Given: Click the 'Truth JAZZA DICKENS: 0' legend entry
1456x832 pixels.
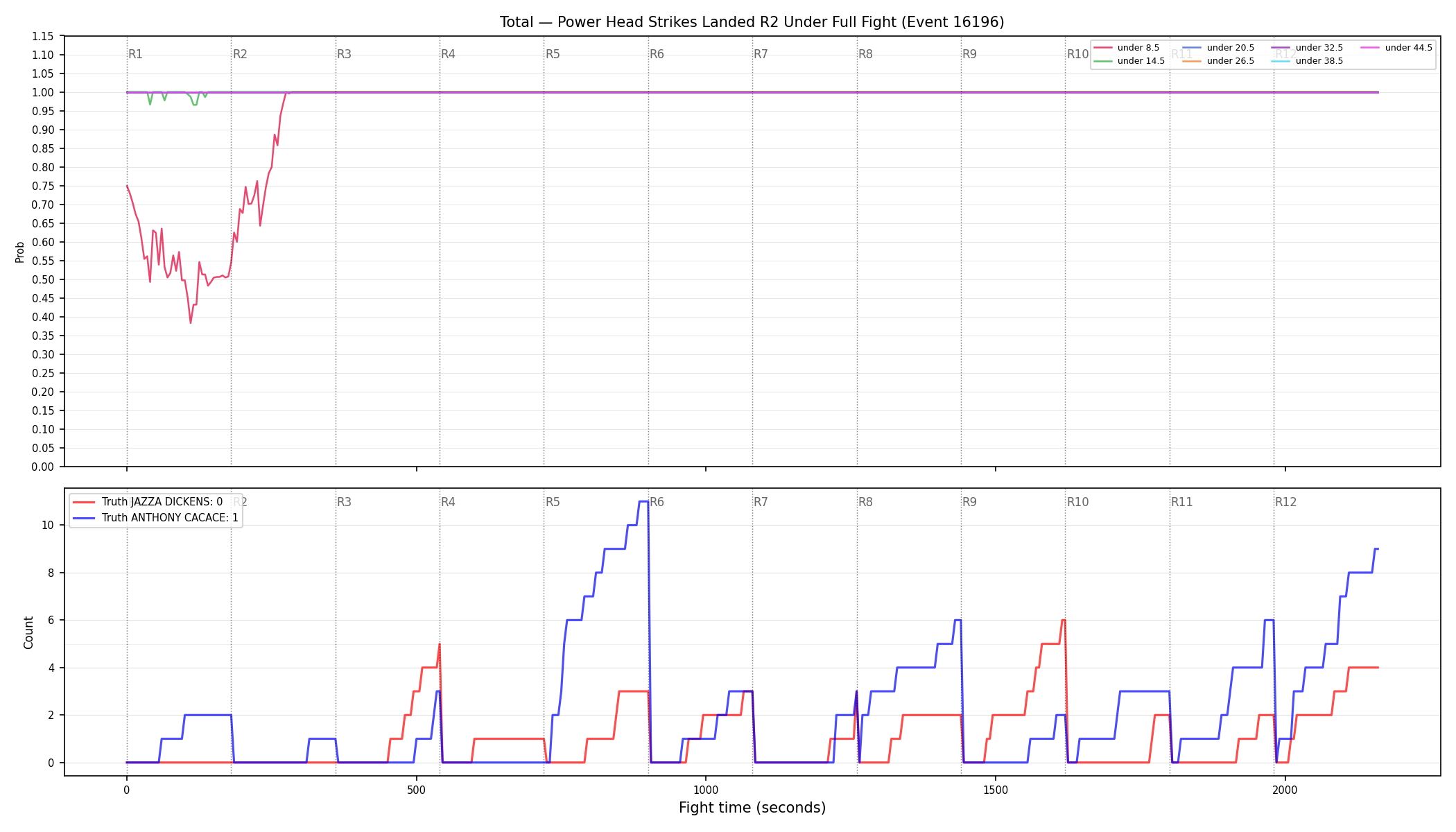Looking at the screenshot, I should 148,502.
